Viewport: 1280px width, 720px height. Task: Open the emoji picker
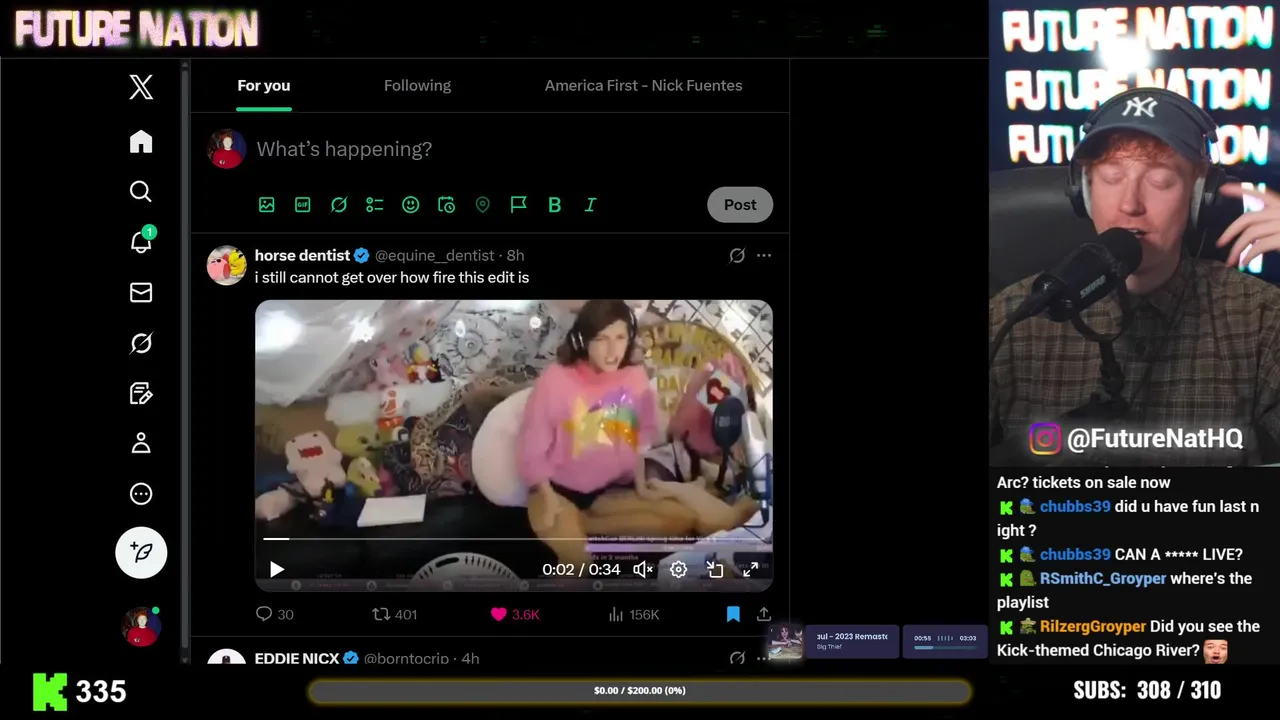click(410, 204)
